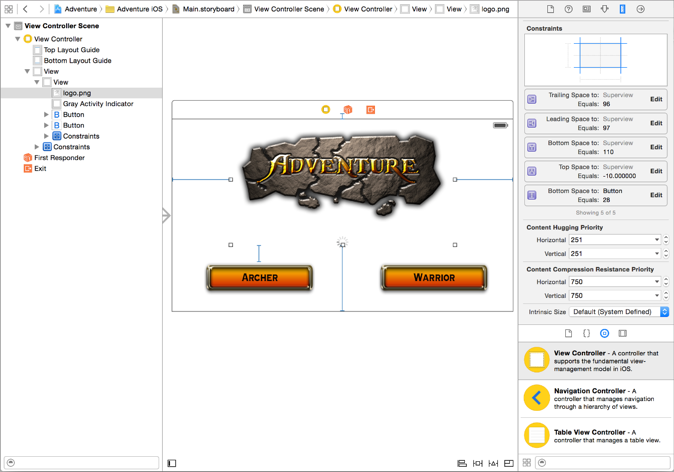Step Horizontal hugging priority value
The width and height of the screenshot is (674, 472).
click(666, 240)
